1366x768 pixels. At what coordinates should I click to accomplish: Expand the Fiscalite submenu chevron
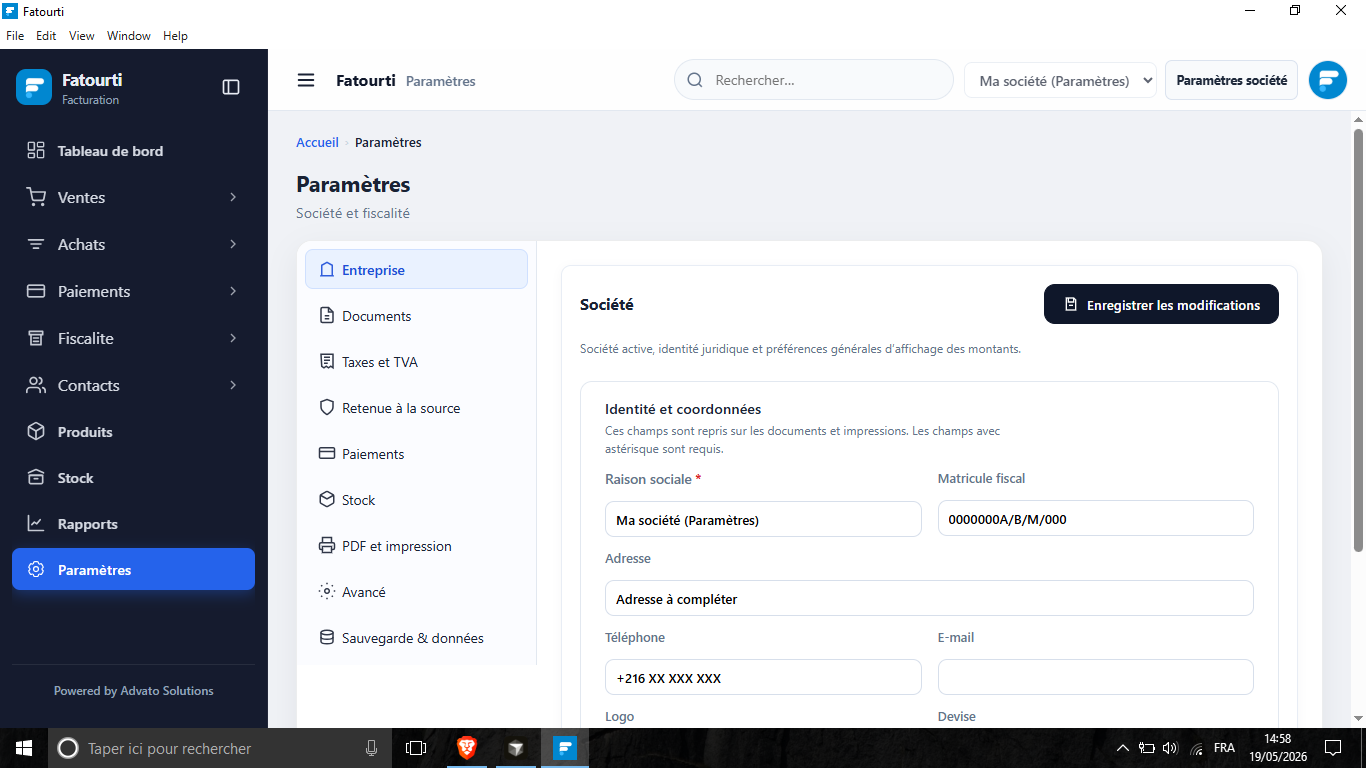(x=233, y=338)
